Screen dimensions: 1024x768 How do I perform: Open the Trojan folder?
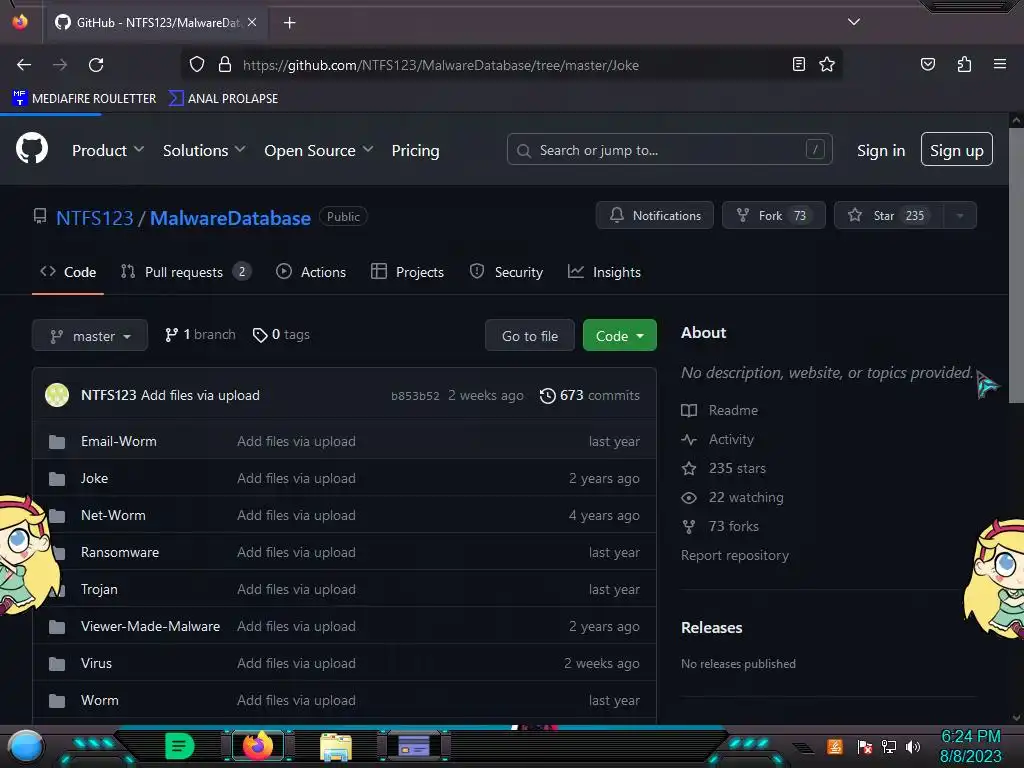[x=99, y=589]
